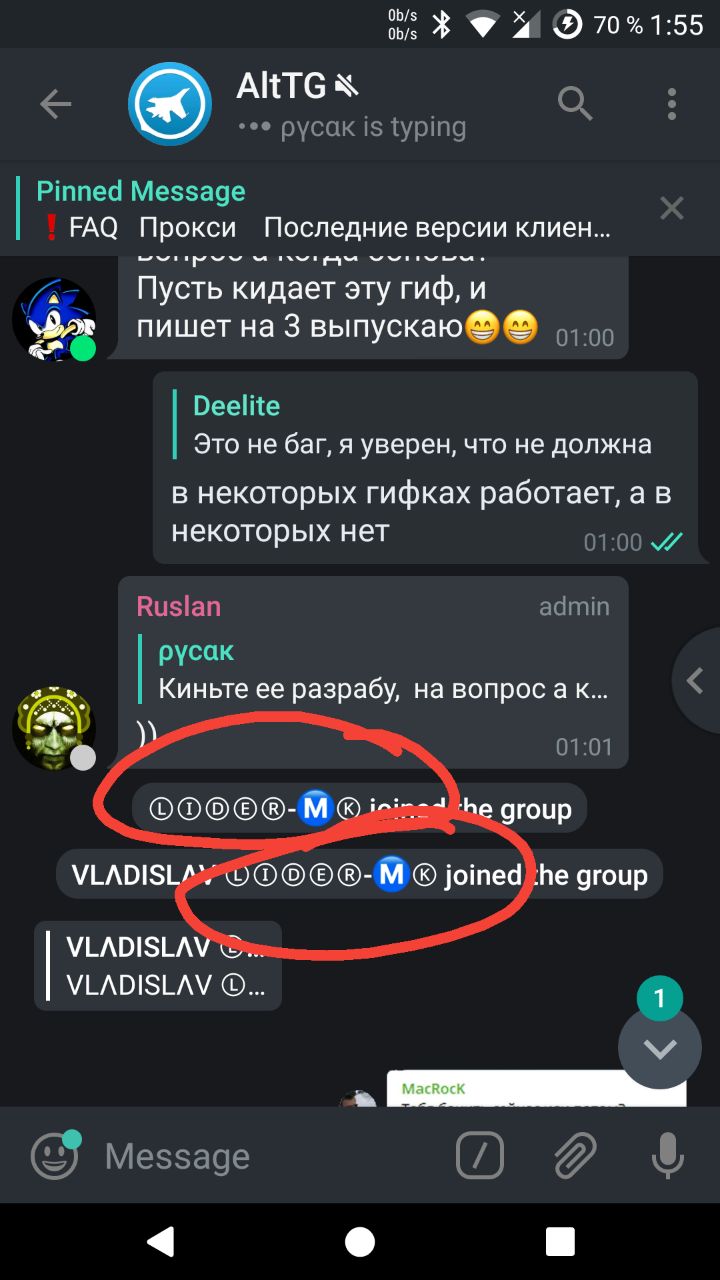Open the Sonic avatar profile

point(54,319)
